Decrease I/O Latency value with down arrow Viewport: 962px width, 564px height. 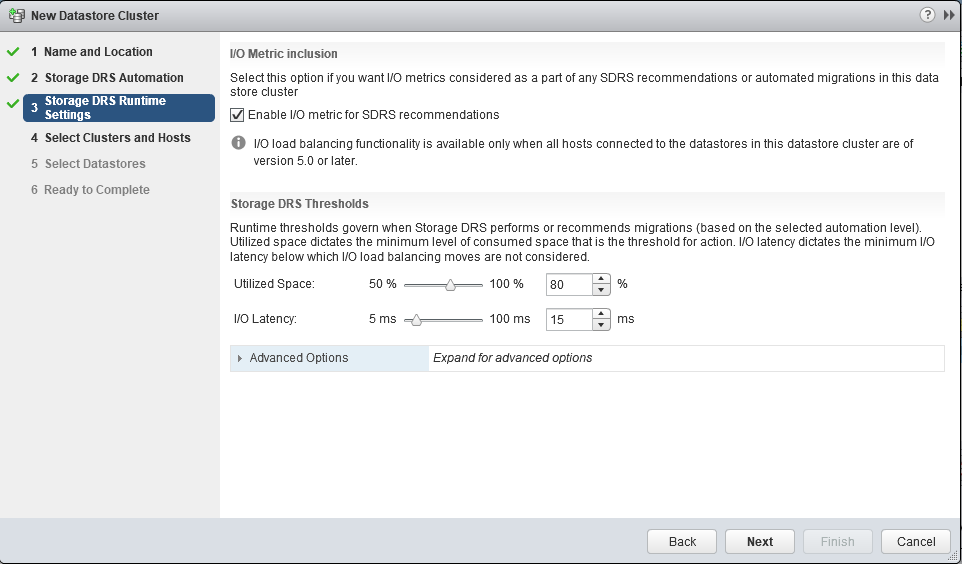pyautogui.click(x=601, y=325)
